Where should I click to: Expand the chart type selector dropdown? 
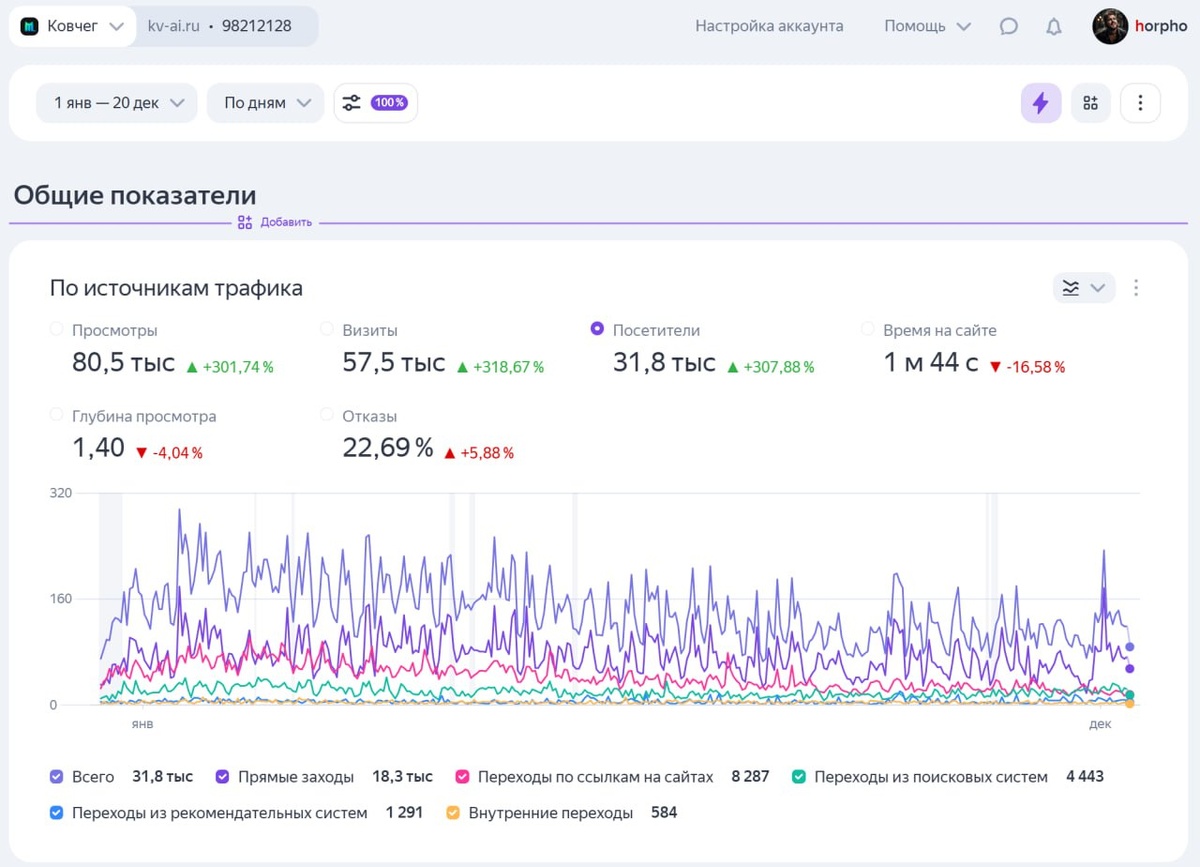[x=1084, y=288]
